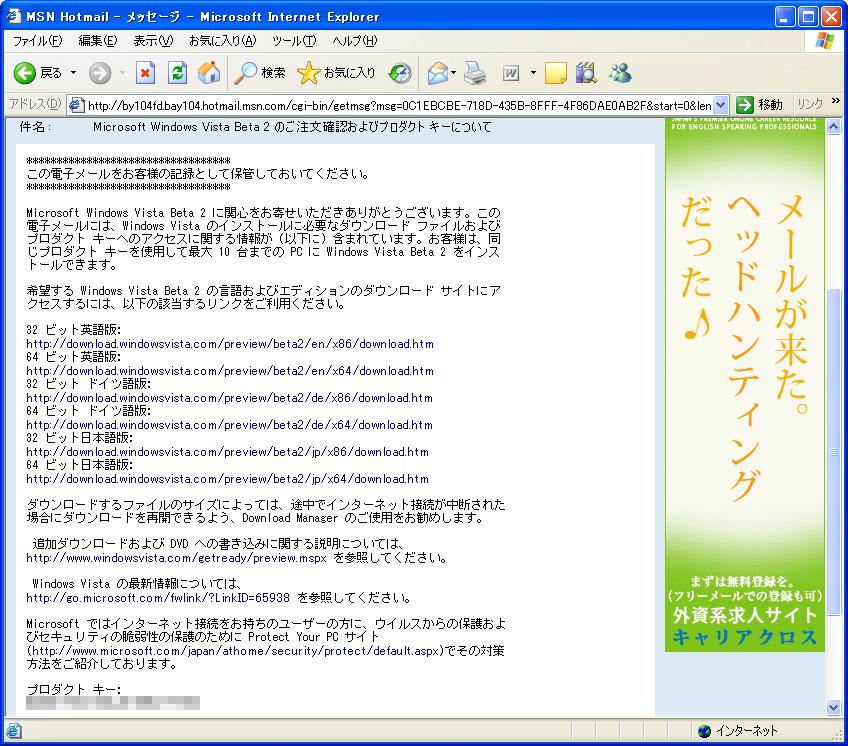Expand the Mail icon dropdown arrow
The image size is (848, 746).
[454, 72]
